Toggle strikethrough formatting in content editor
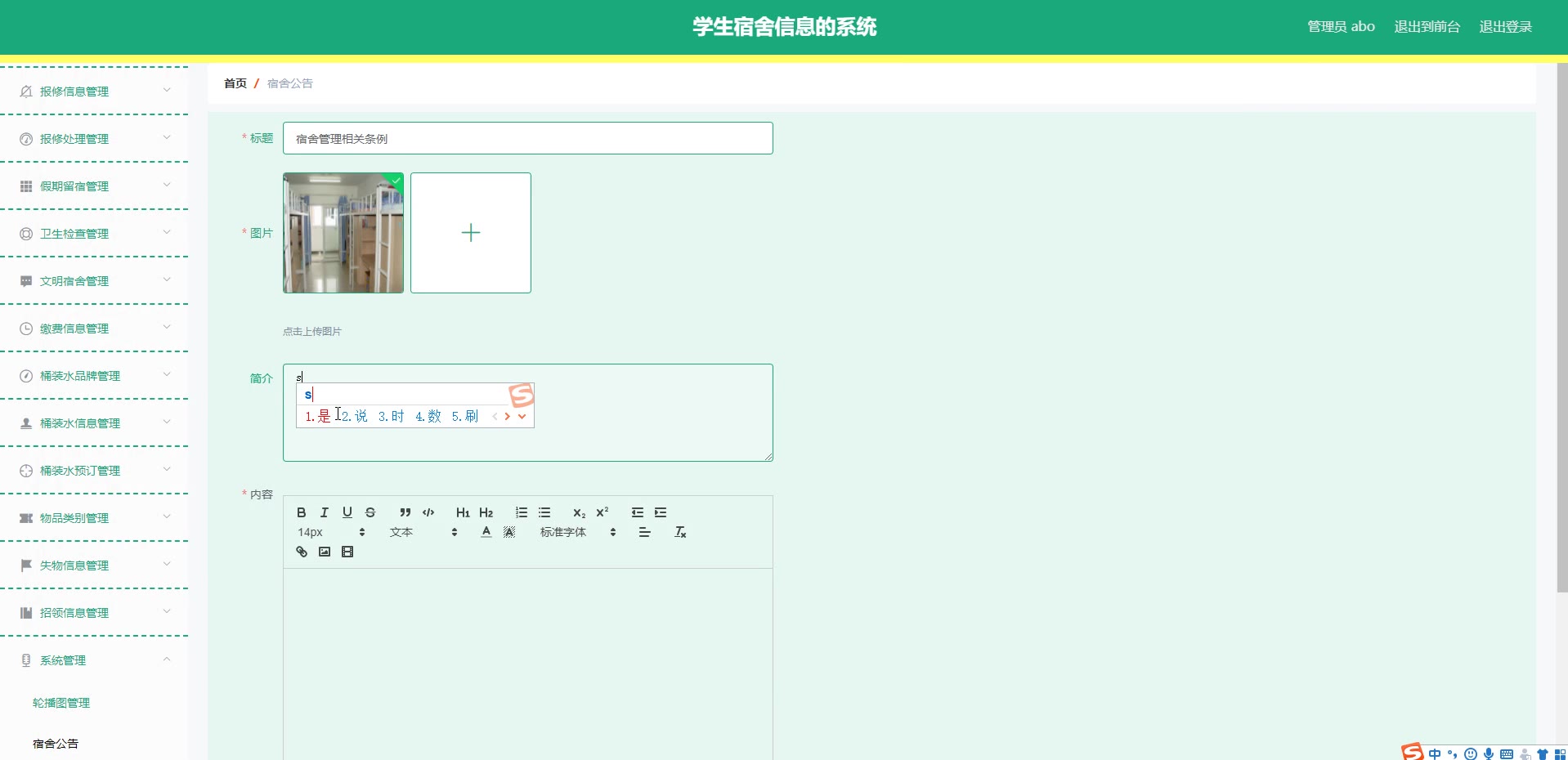Viewport: 1568px width, 760px height. click(x=370, y=512)
